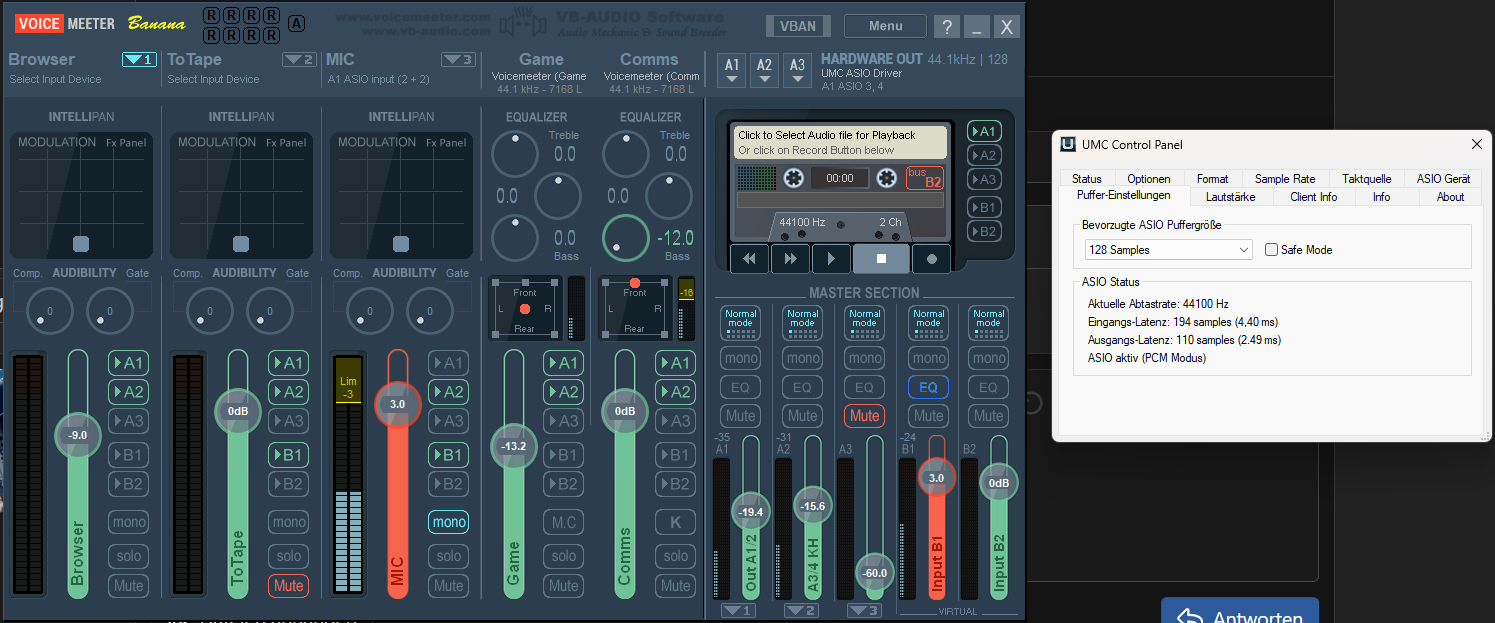Viewport: 1495px width, 623px height.
Task: Start cassette playback
Action: [831, 258]
